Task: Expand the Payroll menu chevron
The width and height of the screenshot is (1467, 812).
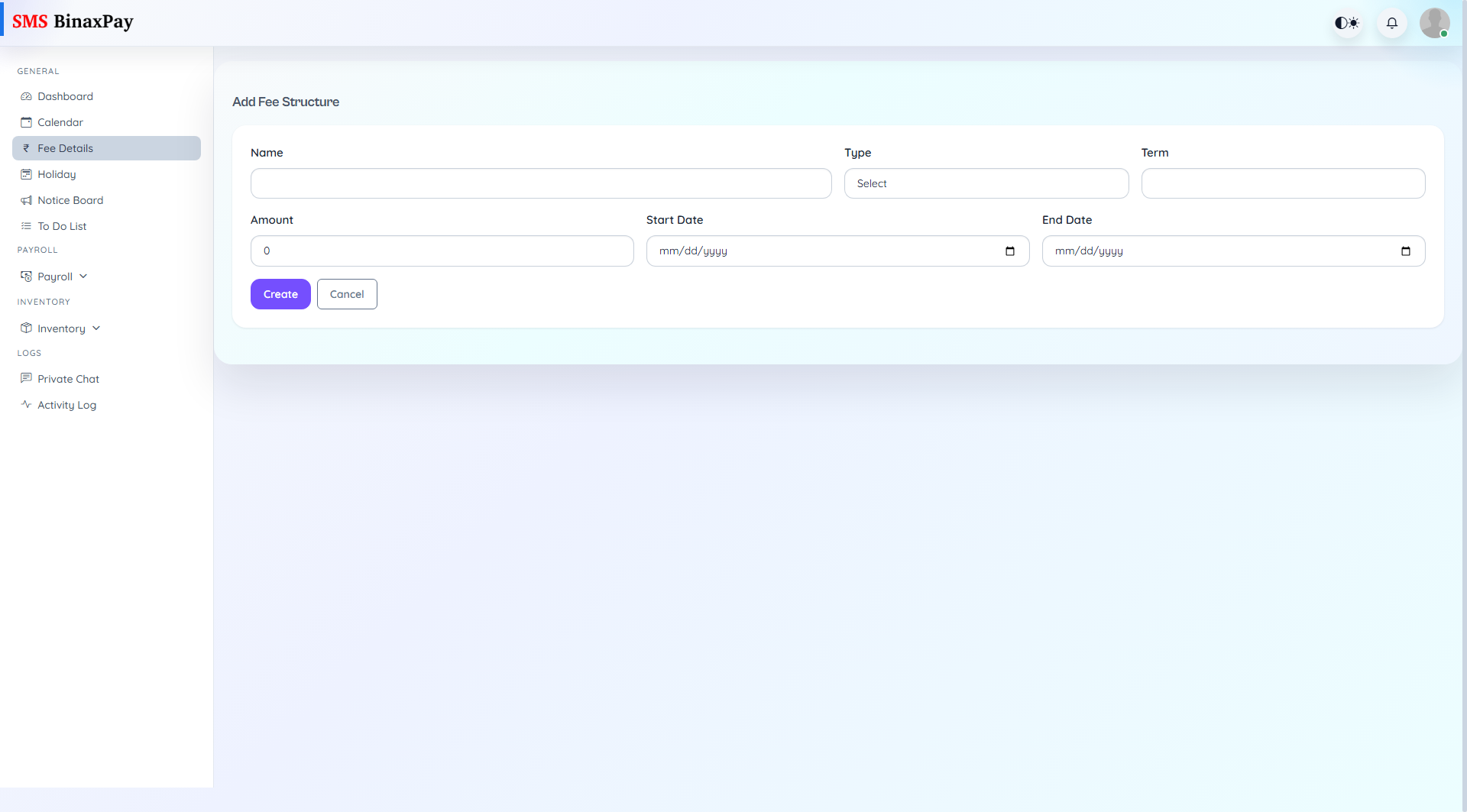Action: (84, 276)
